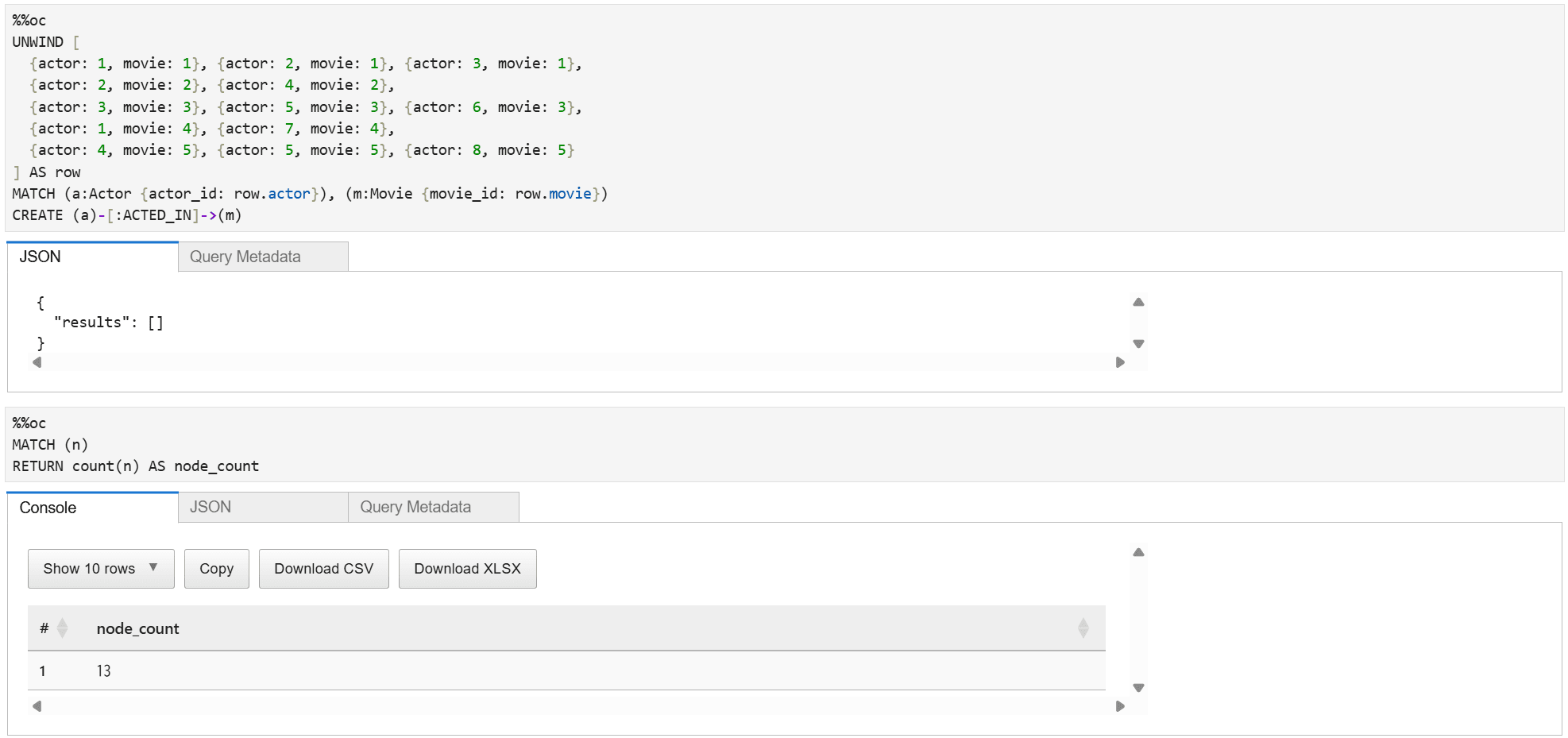
Task: Click the down scroll arrow in the Console panel
Action: [x=1138, y=688]
